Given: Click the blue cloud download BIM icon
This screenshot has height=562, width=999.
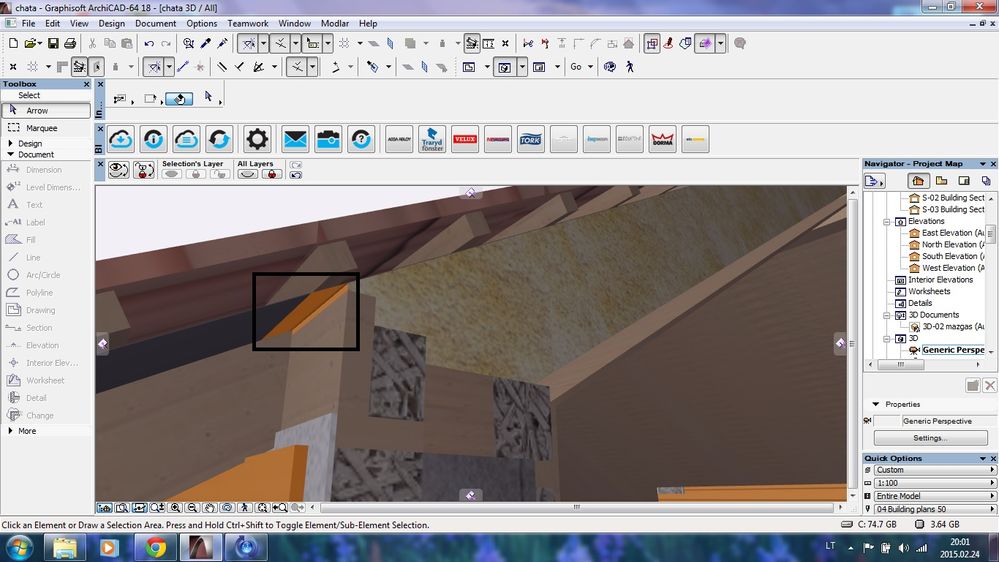Looking at the screenshot, I should tap(121, 139).
